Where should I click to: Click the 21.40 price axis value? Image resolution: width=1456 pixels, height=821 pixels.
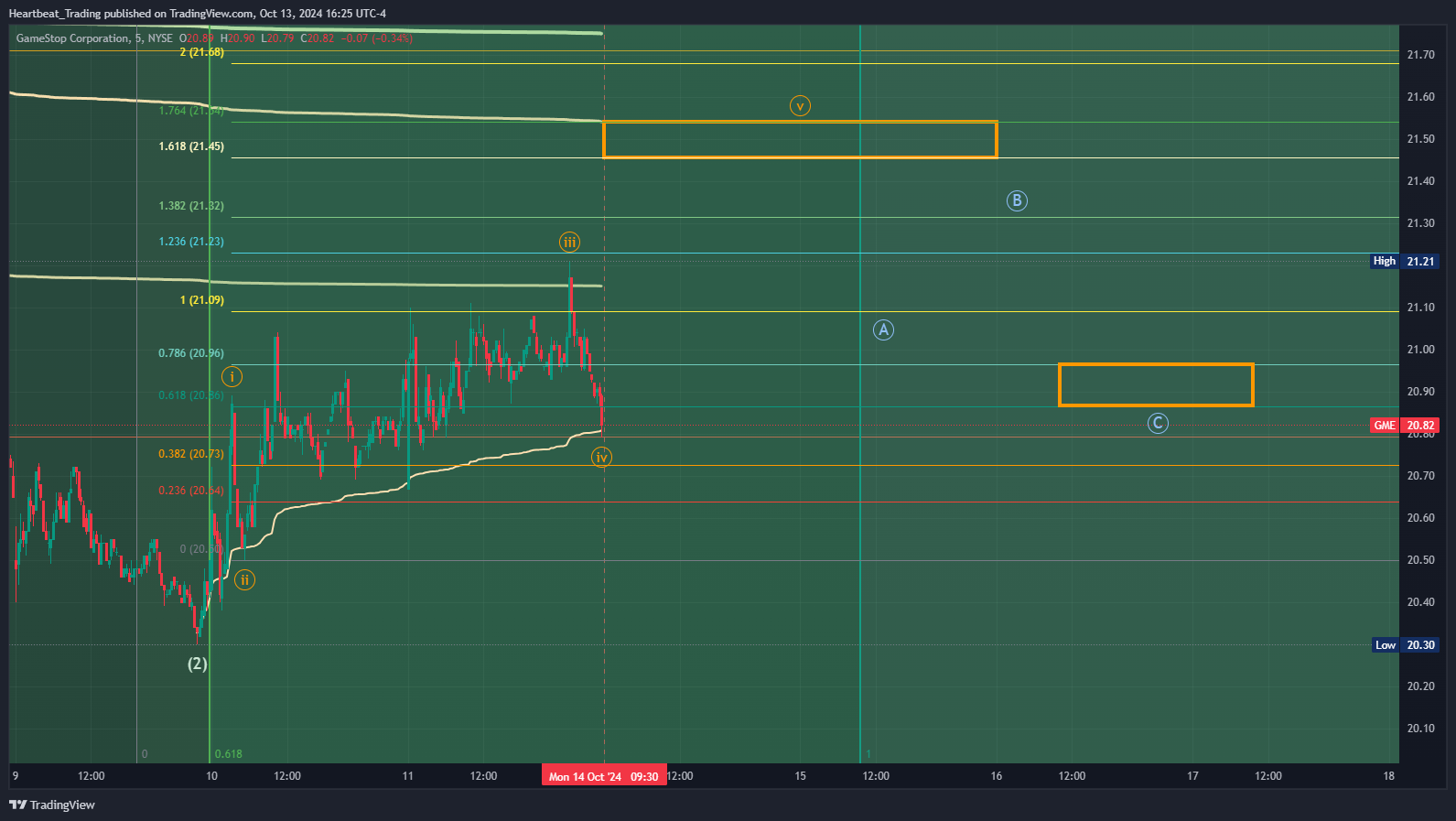(1420, 181)
